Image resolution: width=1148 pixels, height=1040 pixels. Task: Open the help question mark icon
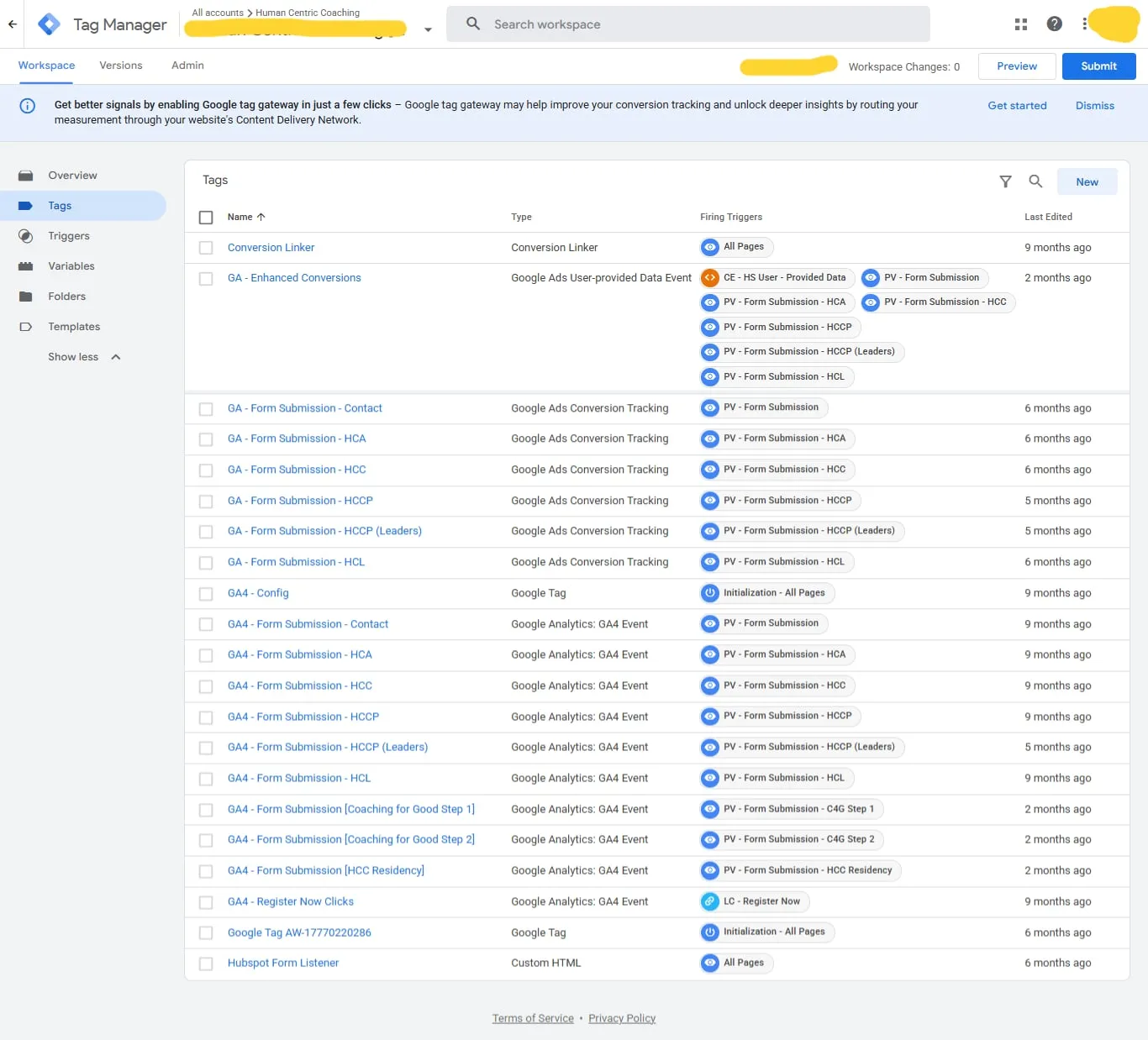(1055, 24)
